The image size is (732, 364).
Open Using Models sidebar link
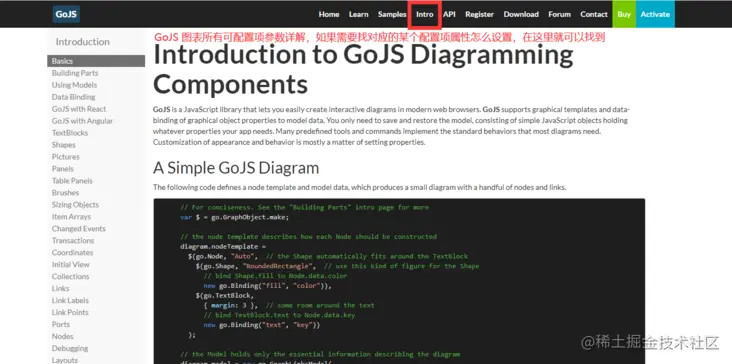pyautogui.click(x=74, y=85)
